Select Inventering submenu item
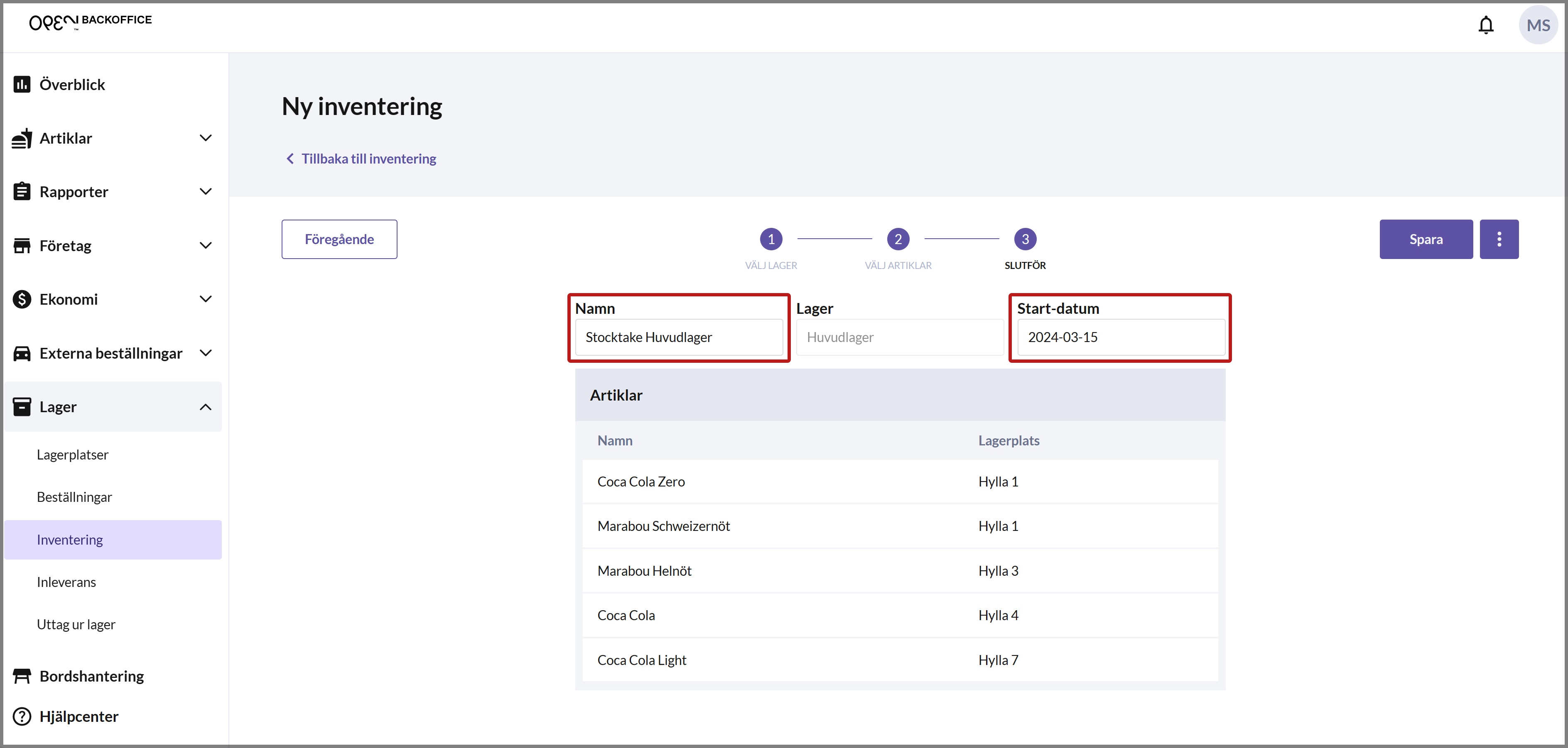Viewport: 1568px width, 748px height. click(113, 540)
